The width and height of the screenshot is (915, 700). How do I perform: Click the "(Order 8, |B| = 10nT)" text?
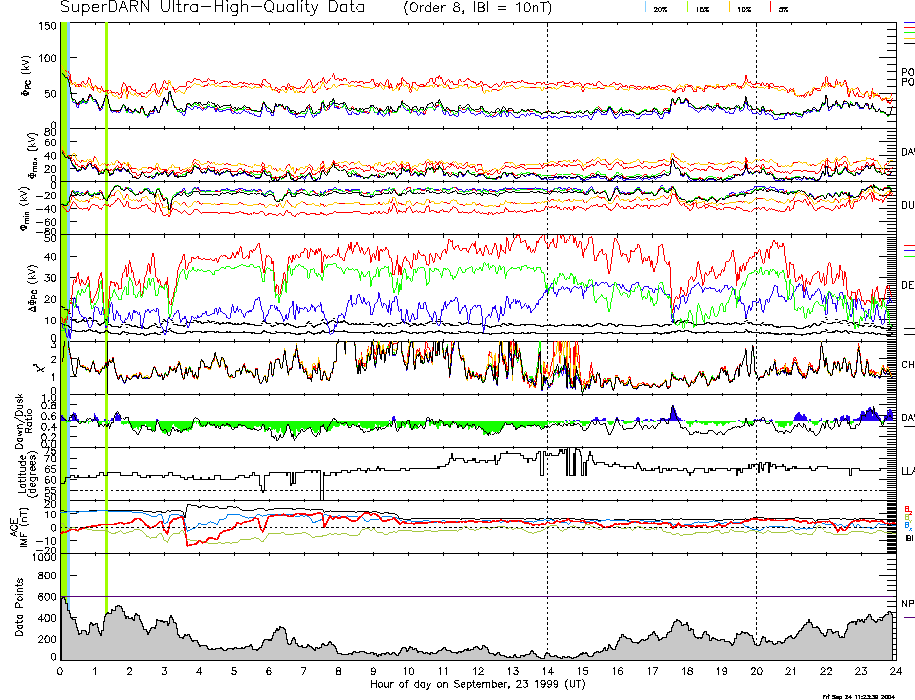[x=472, y=8]
